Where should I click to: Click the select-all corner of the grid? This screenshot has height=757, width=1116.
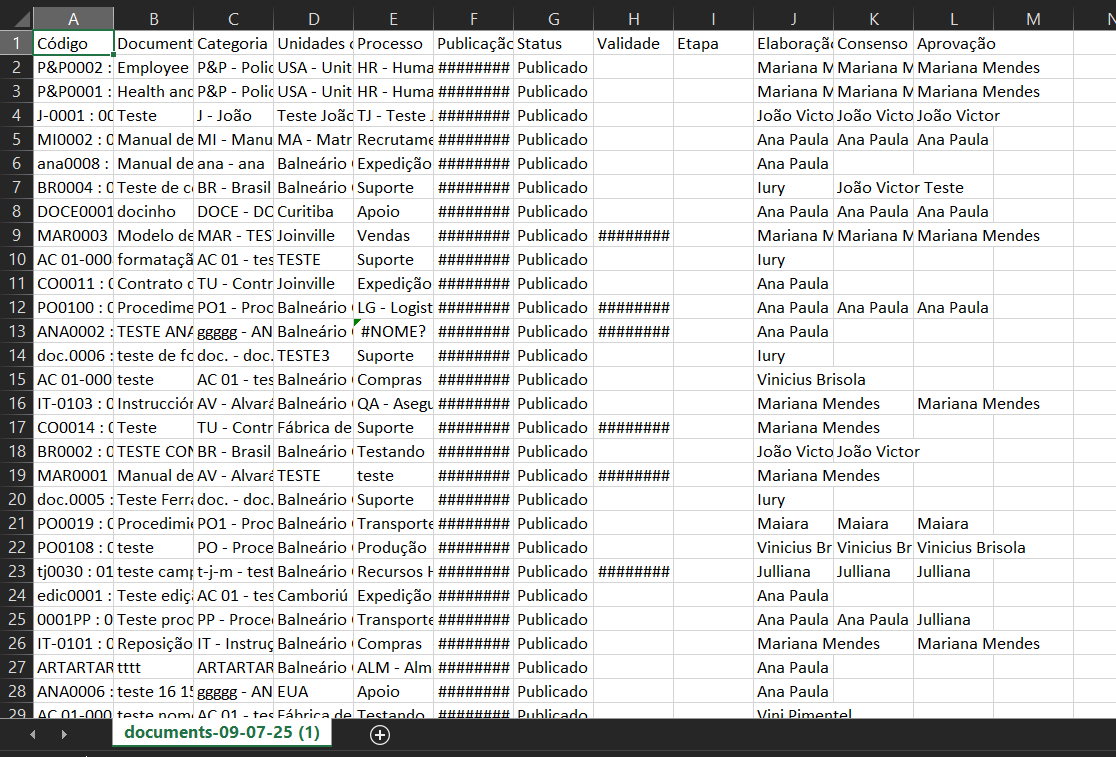[16, 18]
